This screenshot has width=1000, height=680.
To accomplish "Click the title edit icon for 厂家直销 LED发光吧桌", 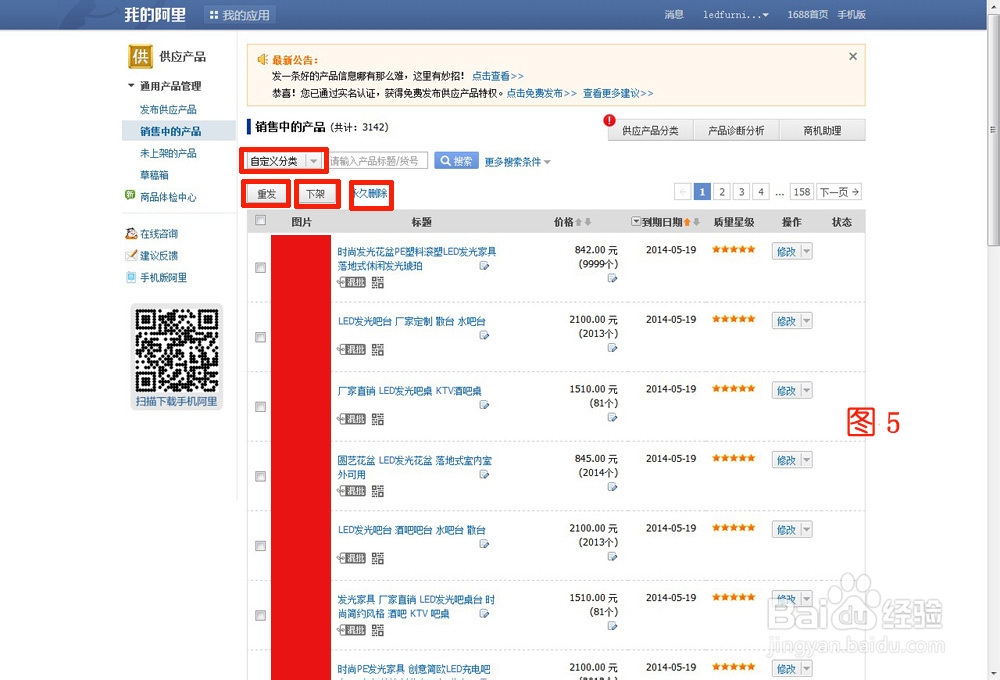I will click(x=485, y=405).
